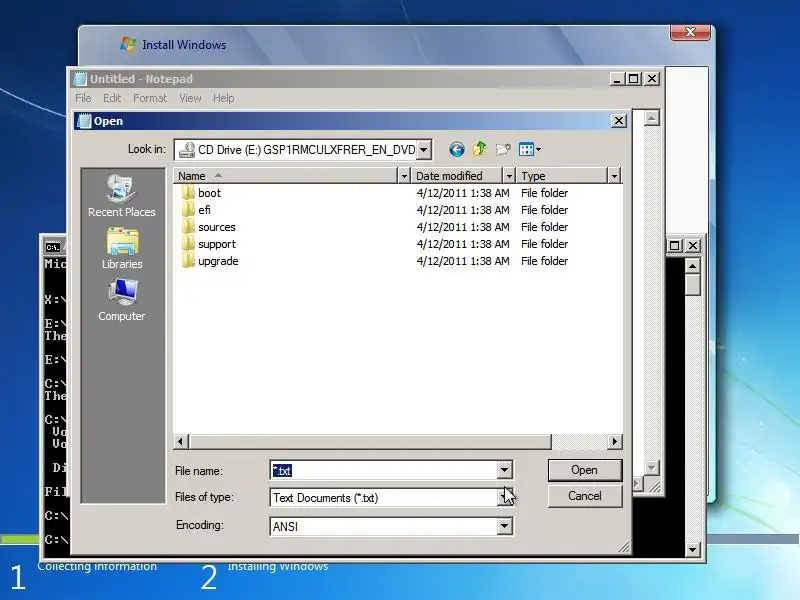Screen dimensions: 800x600
Task: Open Computer from the places bar
Action: point(122,300)
